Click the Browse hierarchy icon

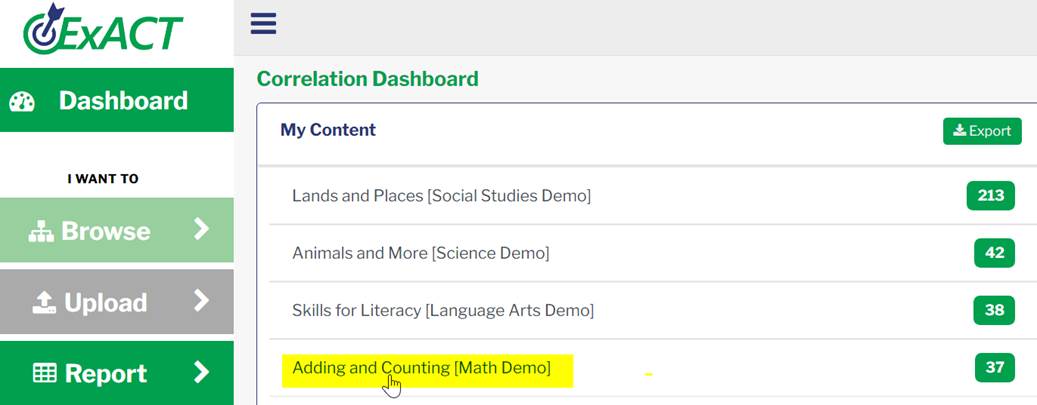tap(41, 232)
